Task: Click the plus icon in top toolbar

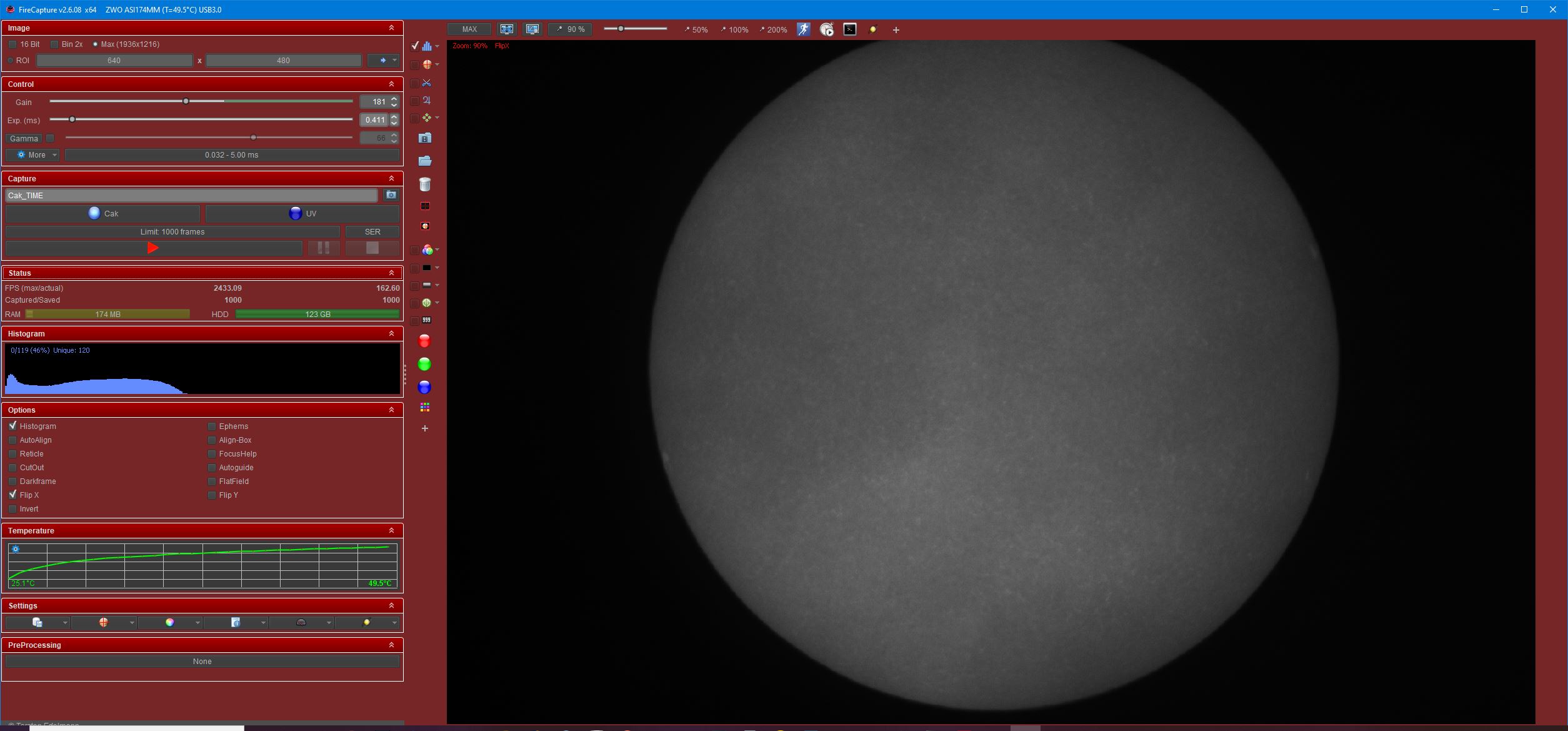Action: pyautogui.click(x=896, y=30)
